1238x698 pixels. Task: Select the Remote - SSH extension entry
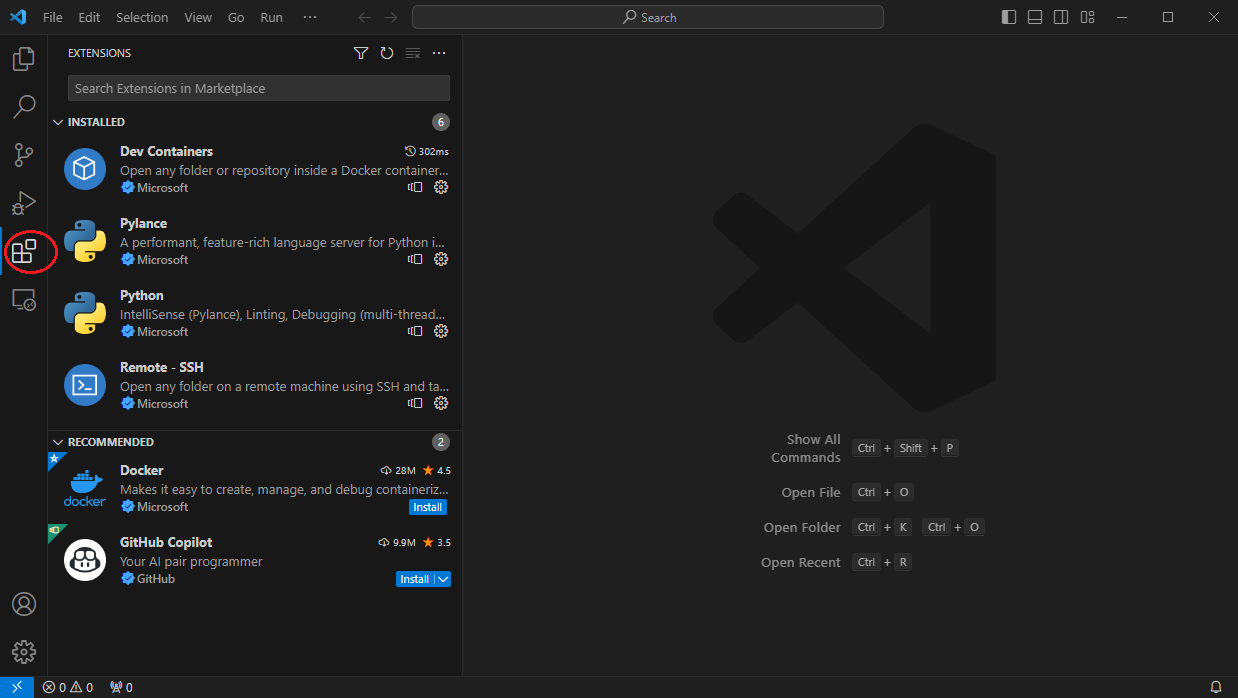click(255, 385)
